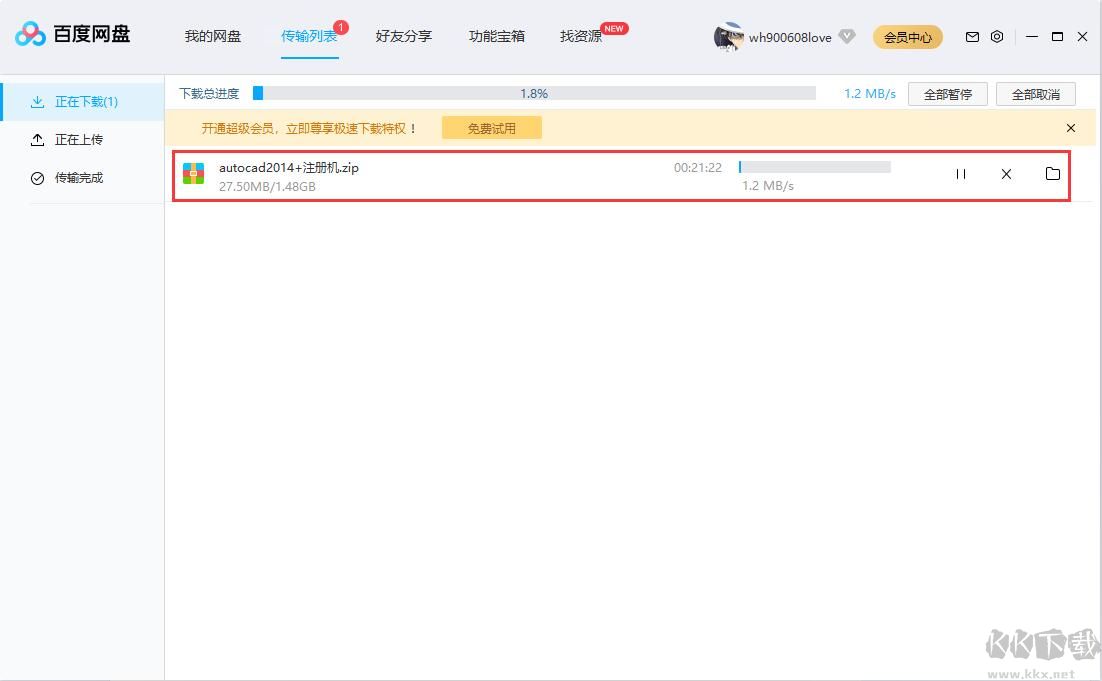This screenshot has width=1102, height=681.
Task: Switch to the 我的网盘 tab
Action: (x=213, y=36)
